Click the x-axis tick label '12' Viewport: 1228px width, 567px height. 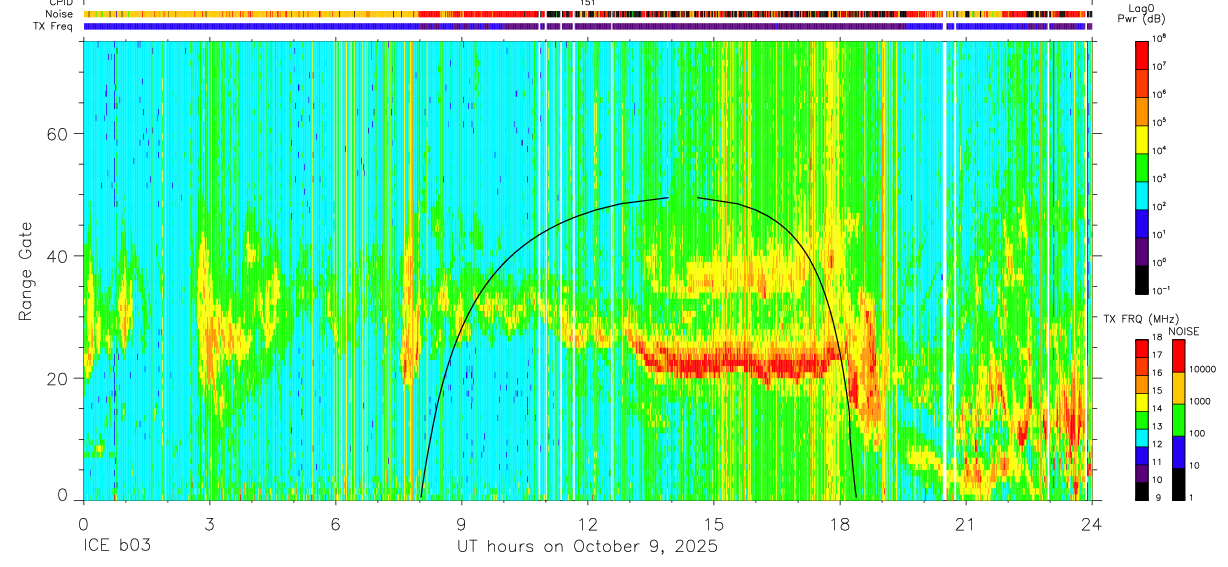587,524
